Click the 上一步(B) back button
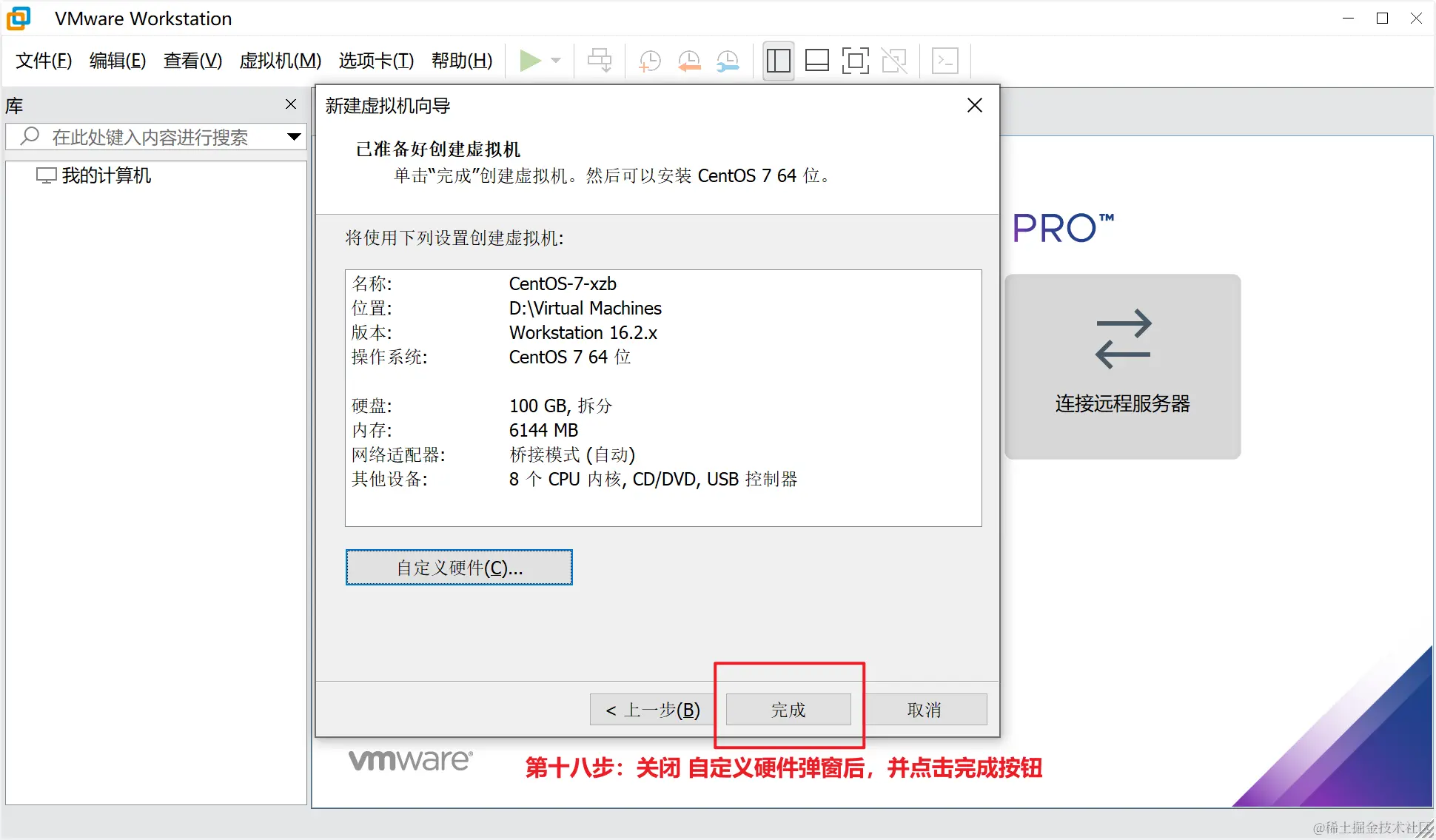The width and height of the screenshot is (1436, 840). coord(652,710)
